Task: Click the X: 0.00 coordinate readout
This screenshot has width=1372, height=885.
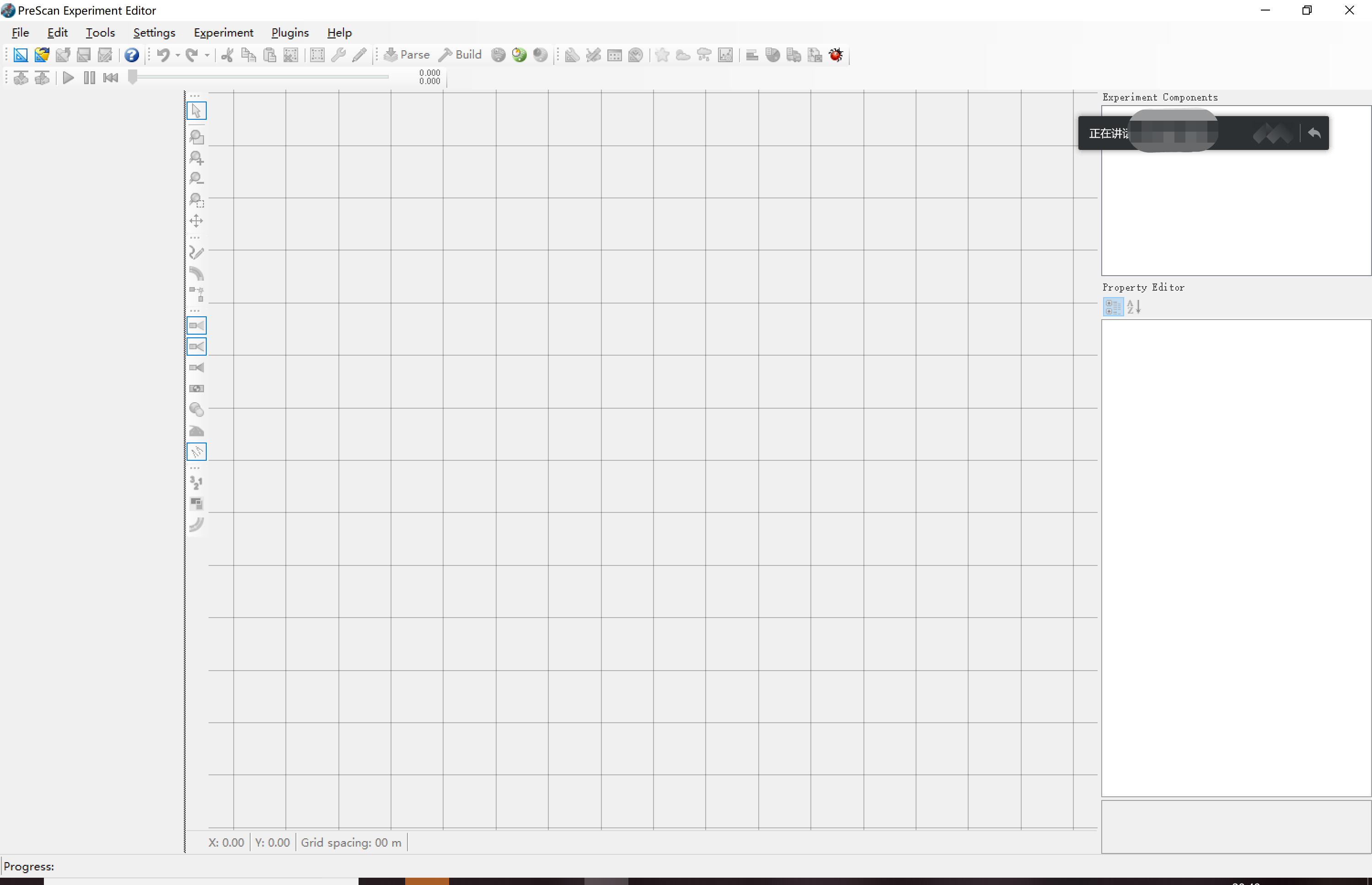Action: pyautogui.click(x=226, y=842)
